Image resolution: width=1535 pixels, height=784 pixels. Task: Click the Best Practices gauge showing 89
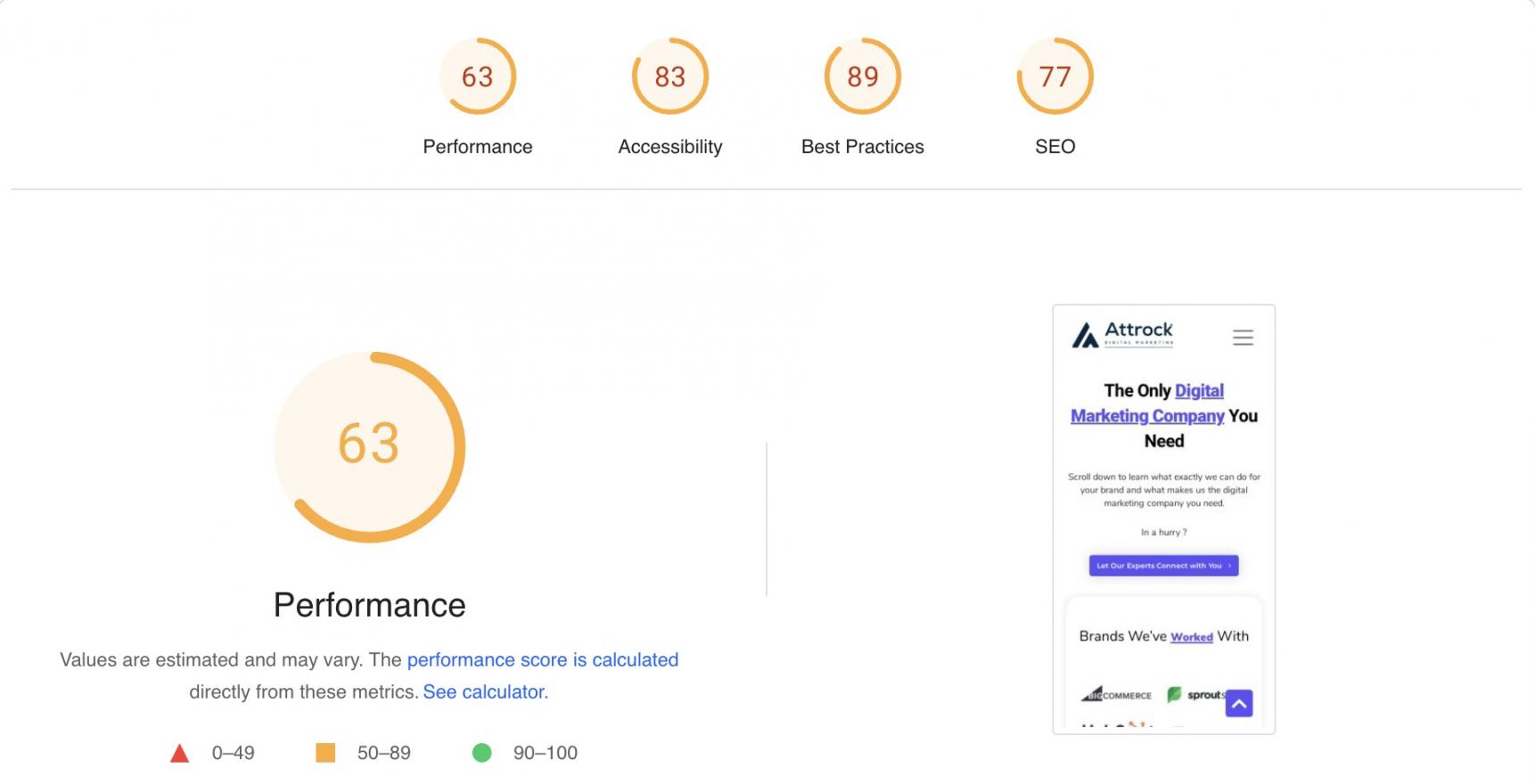click(x=863, y=77)
